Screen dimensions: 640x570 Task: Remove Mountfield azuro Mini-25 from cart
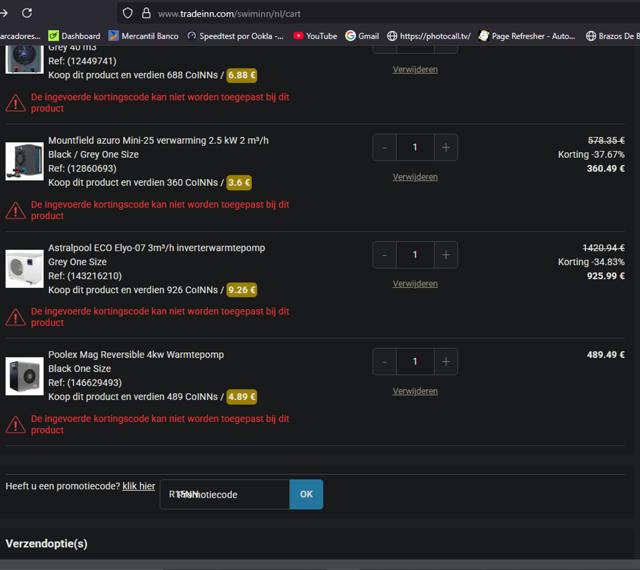click(x=415, y=177)
